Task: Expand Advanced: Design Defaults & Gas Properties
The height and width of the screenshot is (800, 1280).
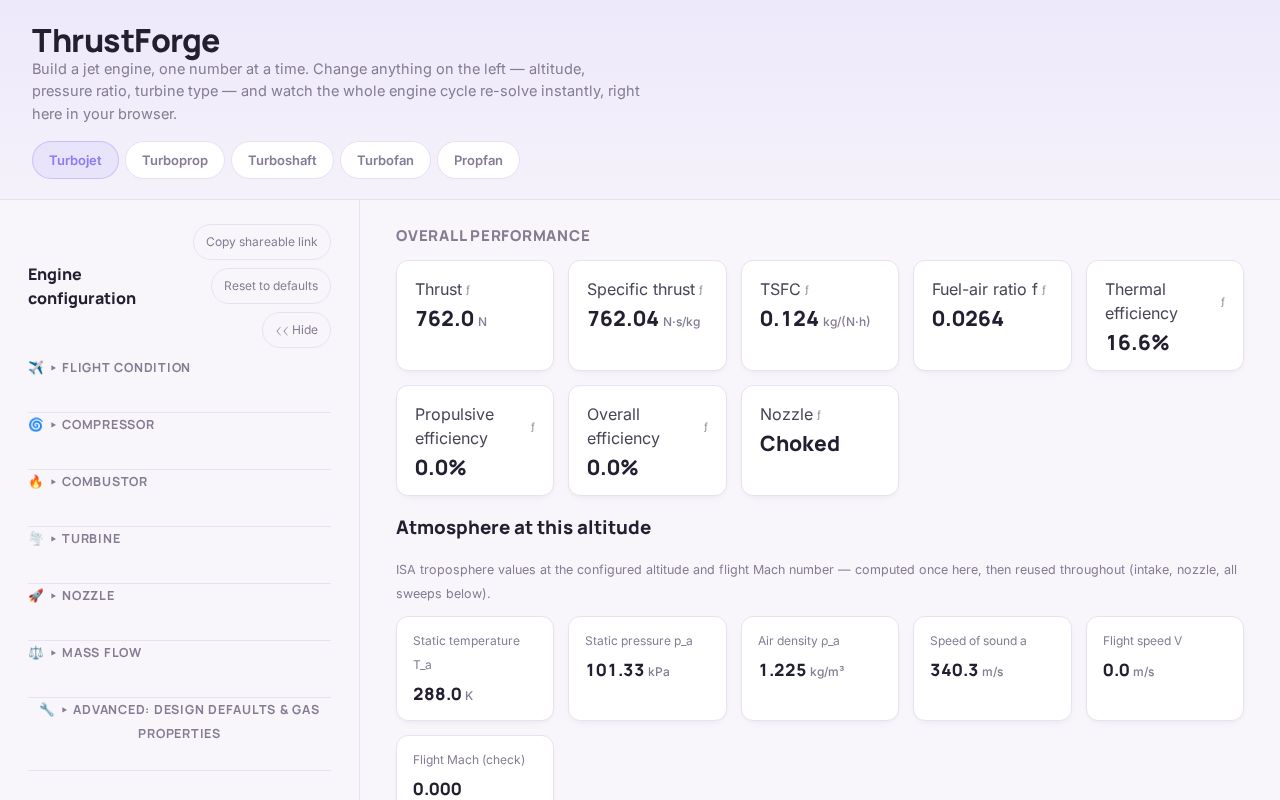Action: [179, 722]
